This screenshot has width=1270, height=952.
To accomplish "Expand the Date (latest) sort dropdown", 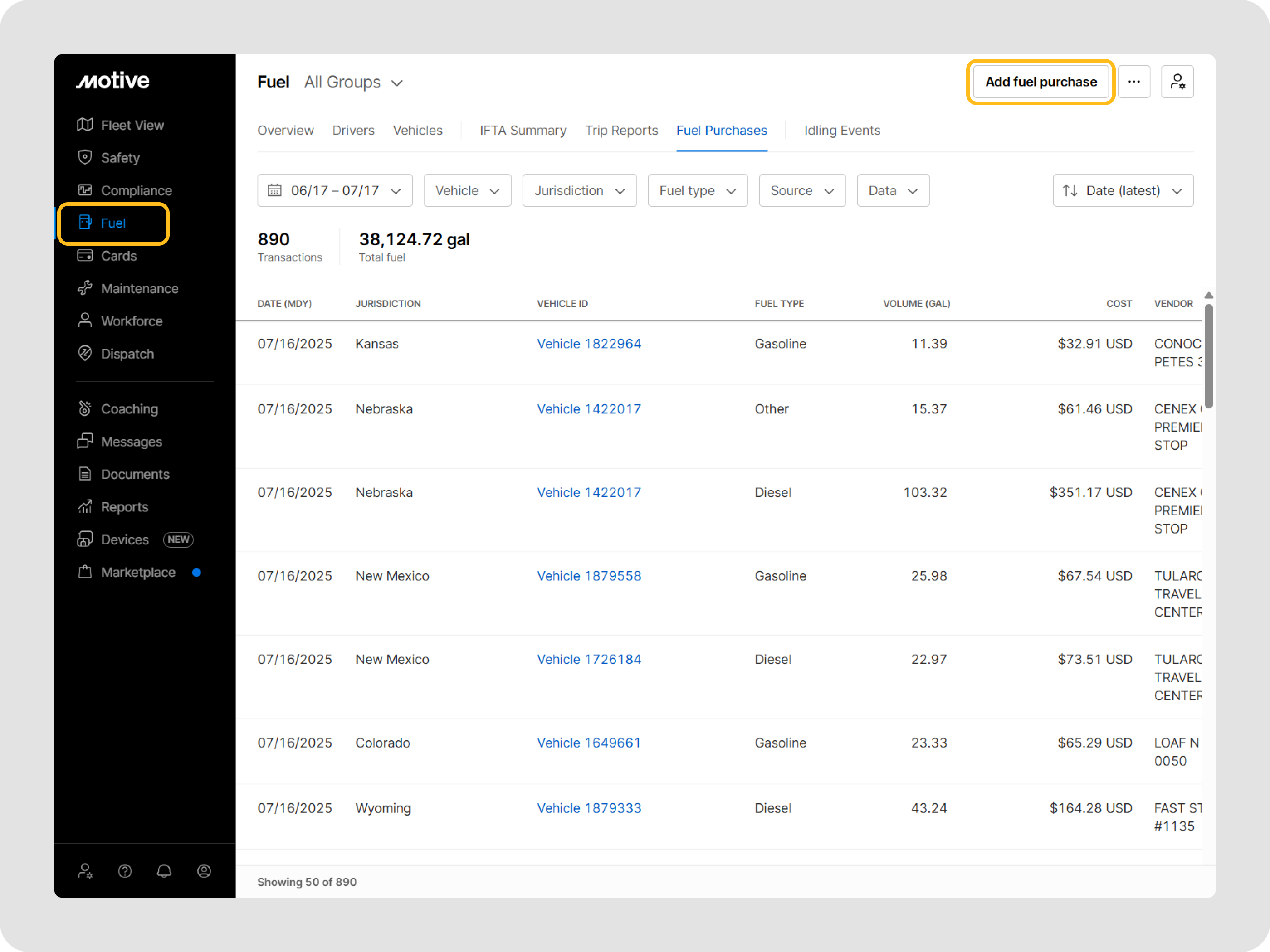I will (1123, 190).
